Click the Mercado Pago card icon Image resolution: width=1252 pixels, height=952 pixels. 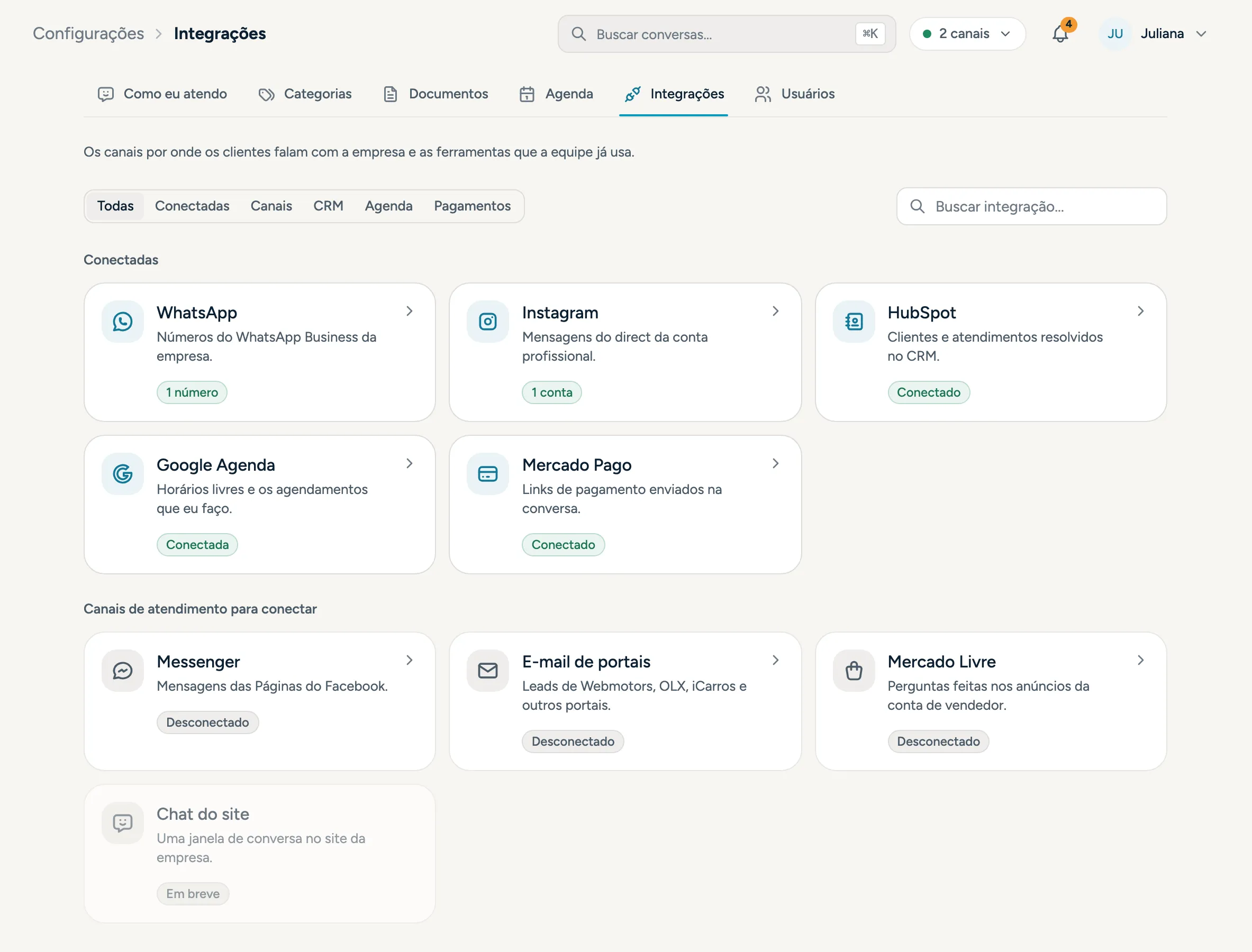[488, 474]
